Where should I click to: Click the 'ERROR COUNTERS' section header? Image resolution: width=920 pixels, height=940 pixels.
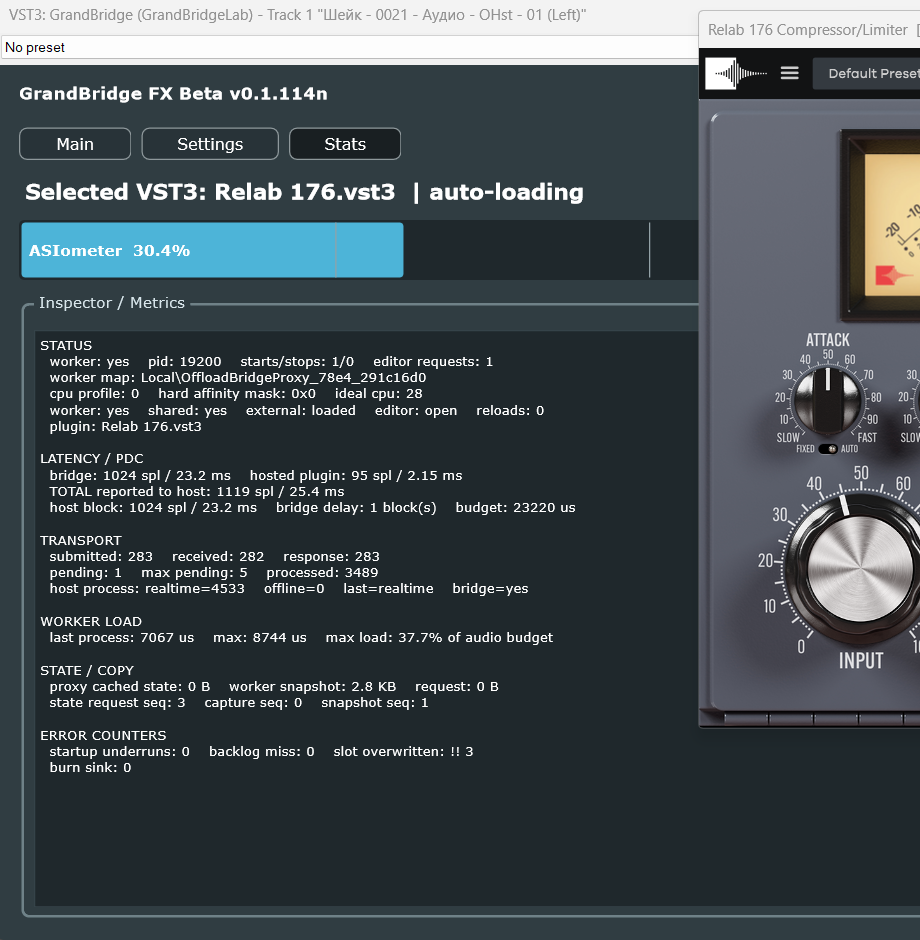point(103,735)
